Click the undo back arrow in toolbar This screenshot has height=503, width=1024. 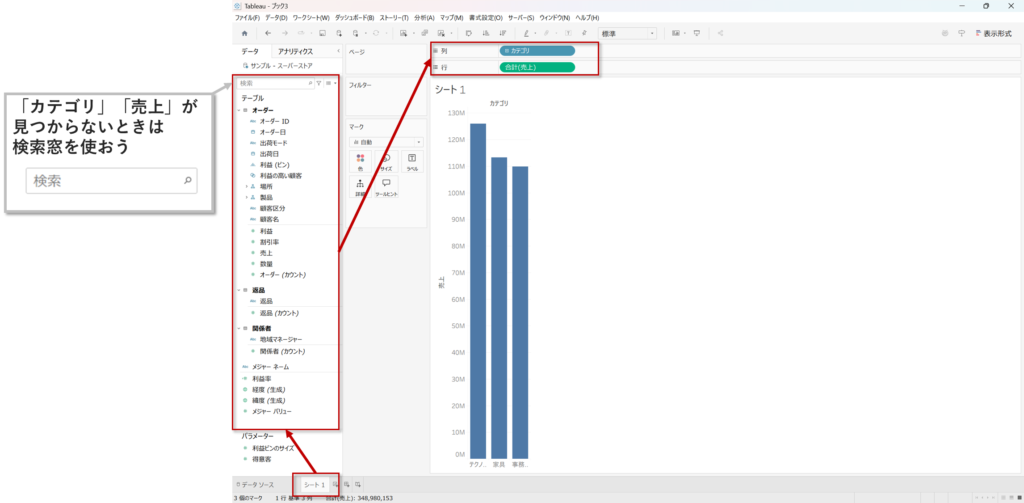click(x=267, y=33)
